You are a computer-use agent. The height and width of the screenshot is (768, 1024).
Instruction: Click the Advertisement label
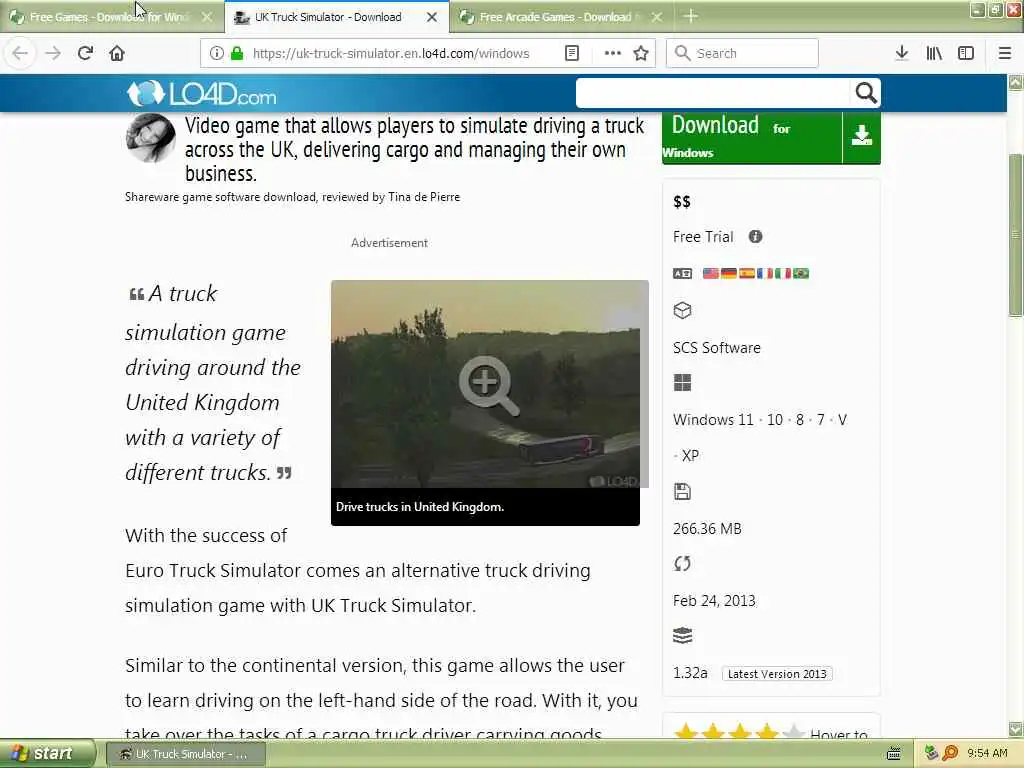(389, 243)
